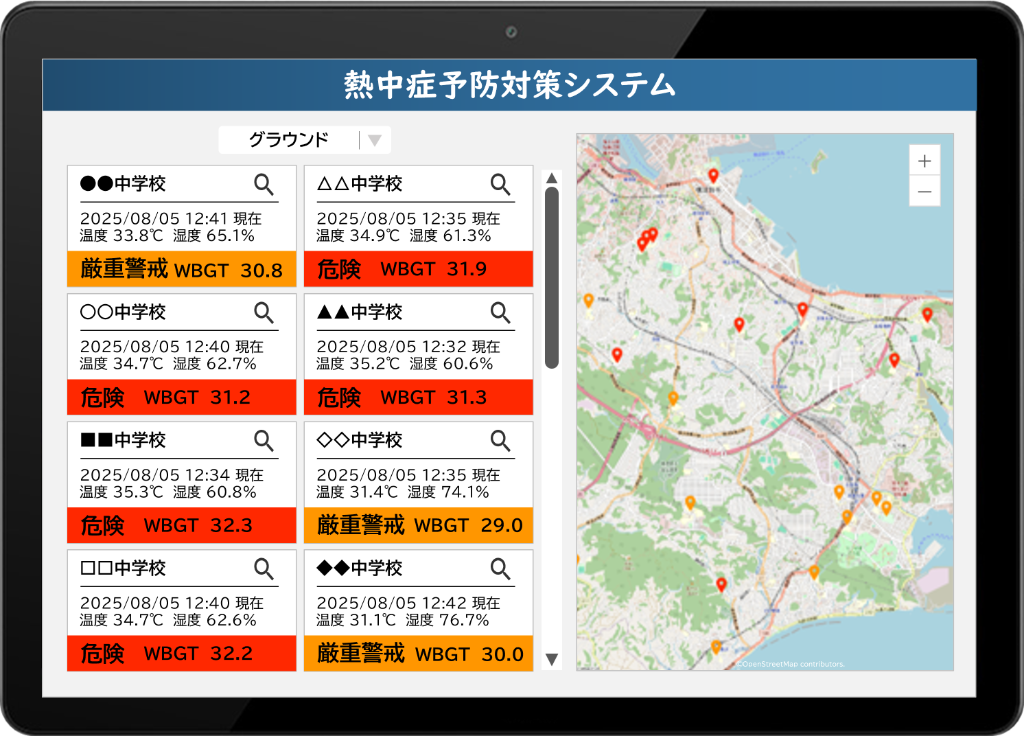Open the search magnifier for ●●中学校
The image size is (1024, 736).
click(264, 184)
